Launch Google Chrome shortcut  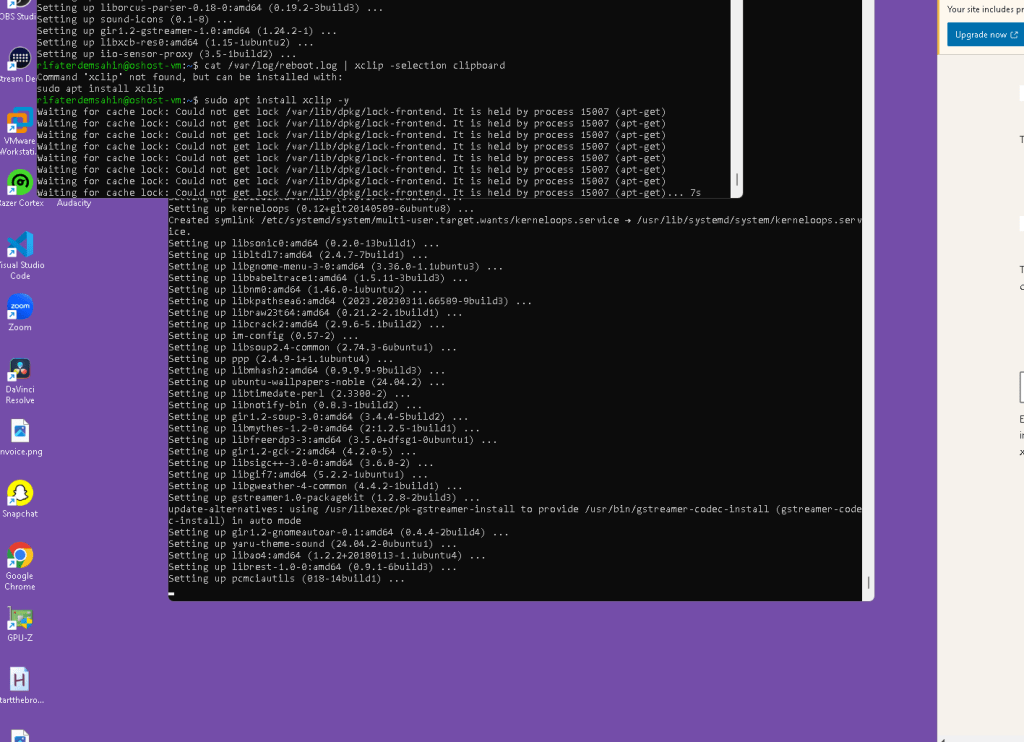pos(20,567)
